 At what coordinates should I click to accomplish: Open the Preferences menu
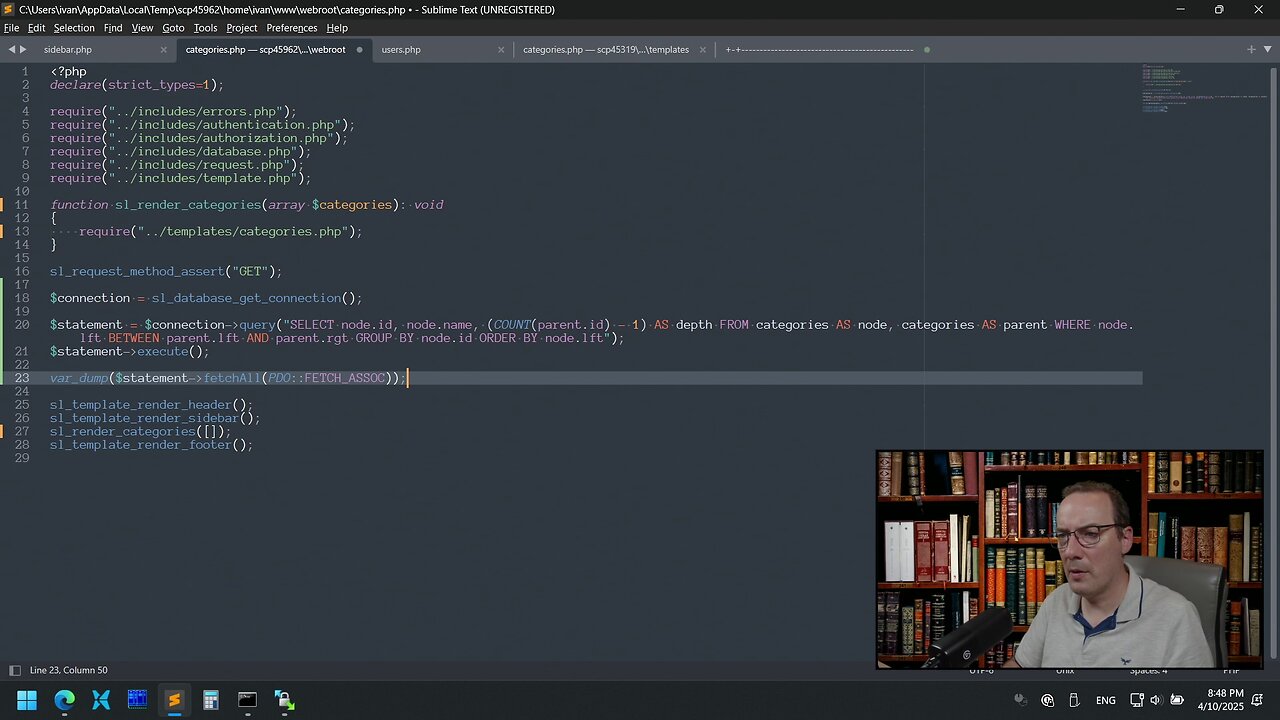[x=291, y=28]
